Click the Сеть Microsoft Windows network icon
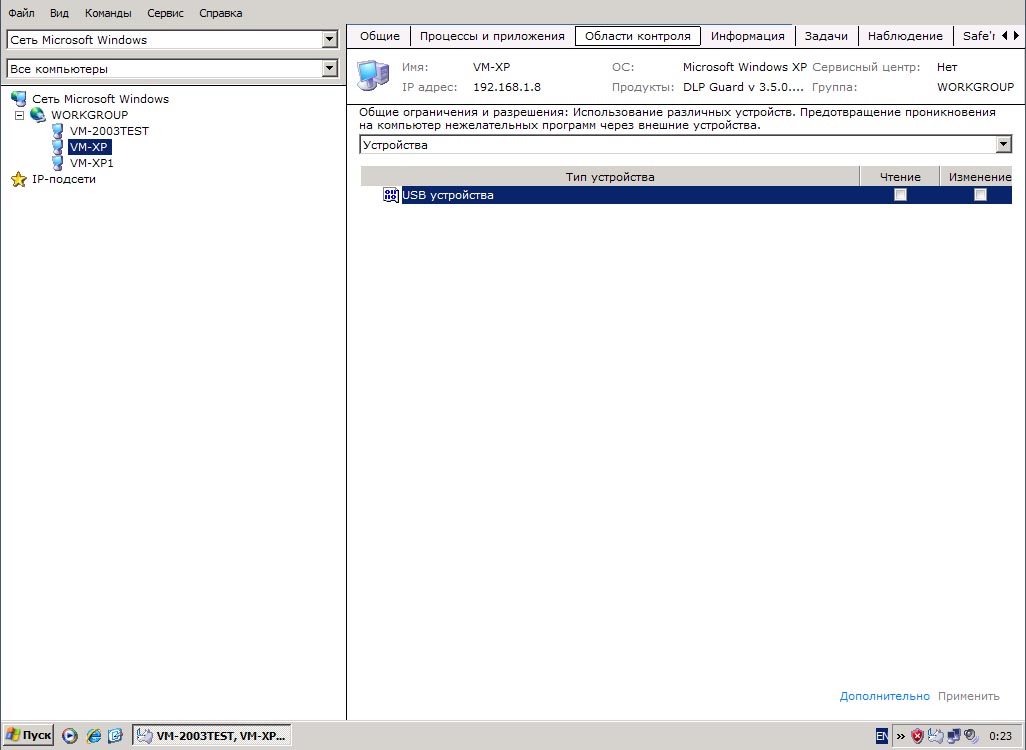1026x750 pixels. pyautogui.click(x=19, y=99)
